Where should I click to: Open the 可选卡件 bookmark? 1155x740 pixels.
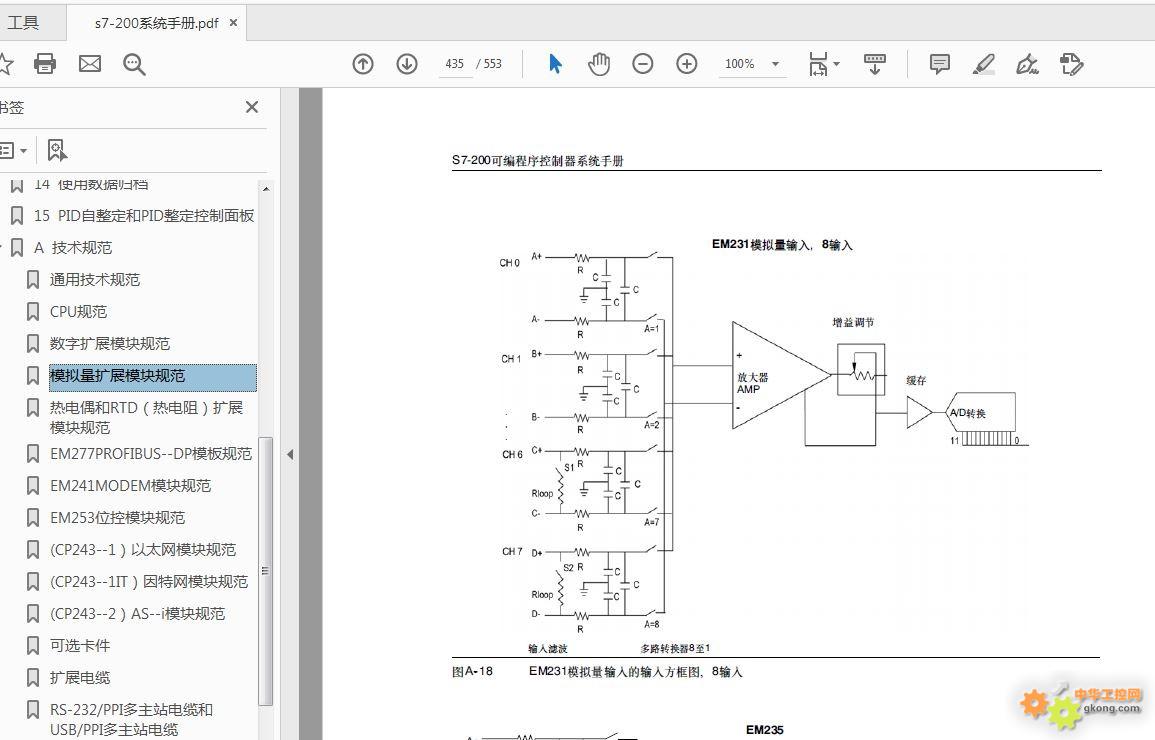click(x=80, y=646)
